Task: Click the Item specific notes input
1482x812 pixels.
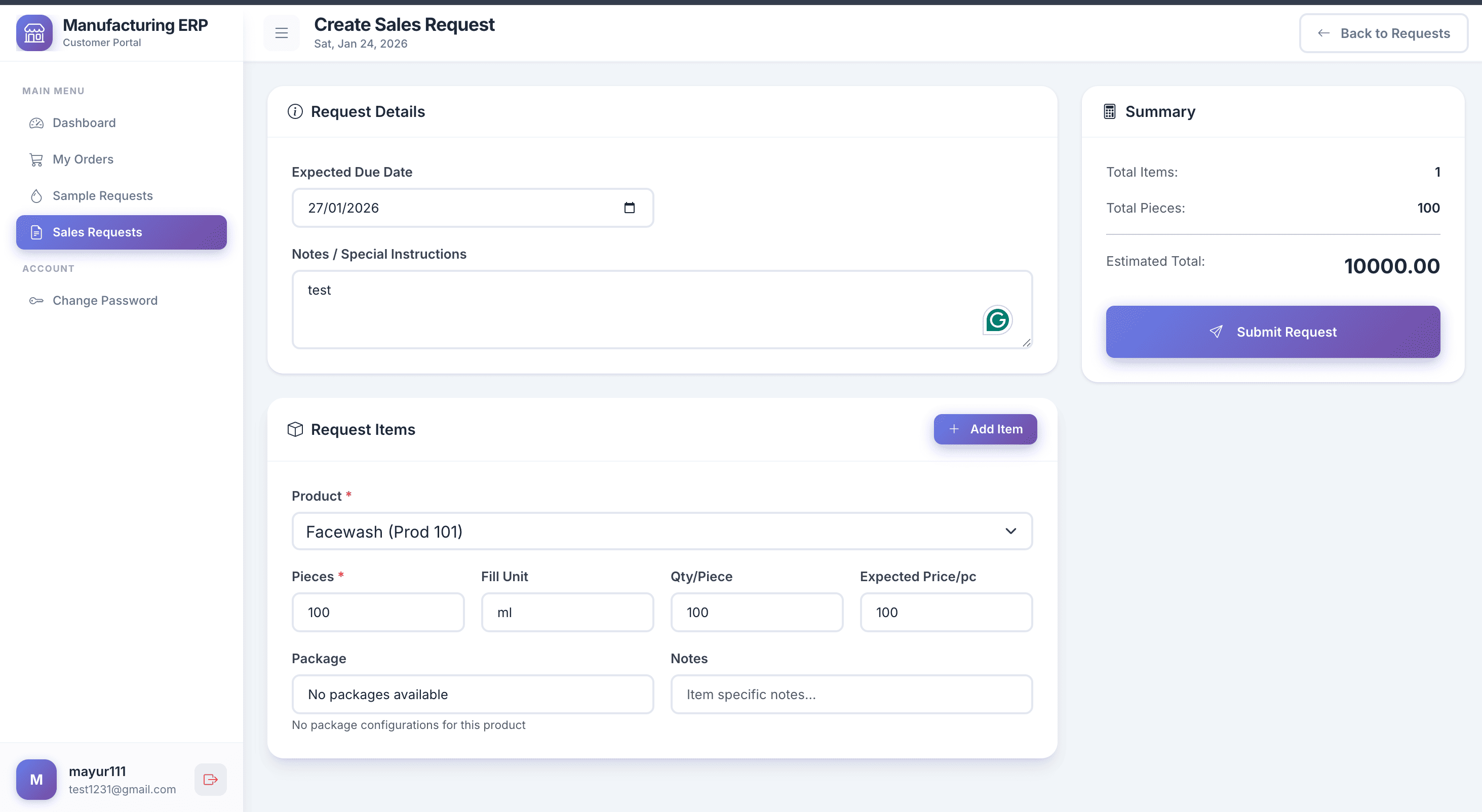Action: 851,694
